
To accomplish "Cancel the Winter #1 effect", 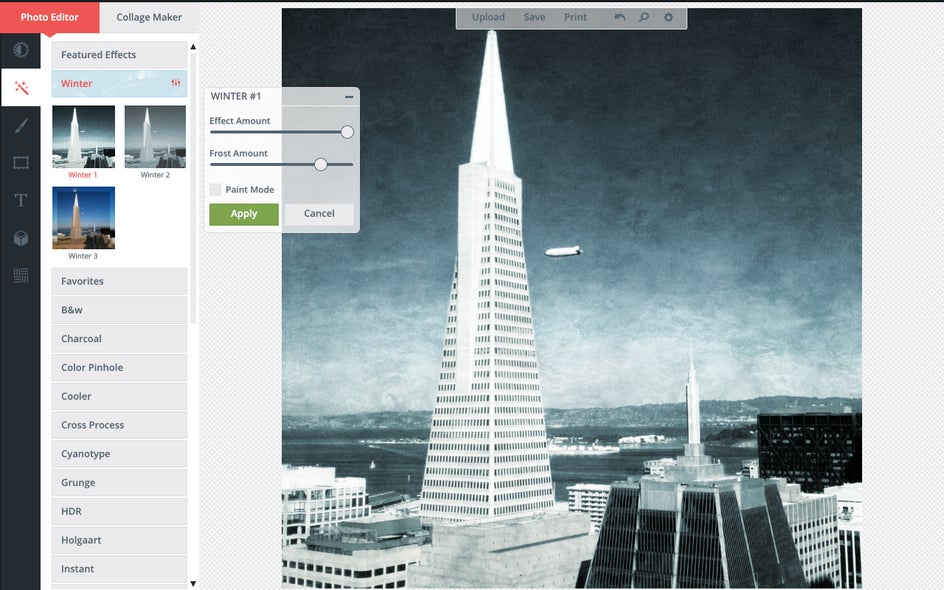I will (x=319, y=214).
